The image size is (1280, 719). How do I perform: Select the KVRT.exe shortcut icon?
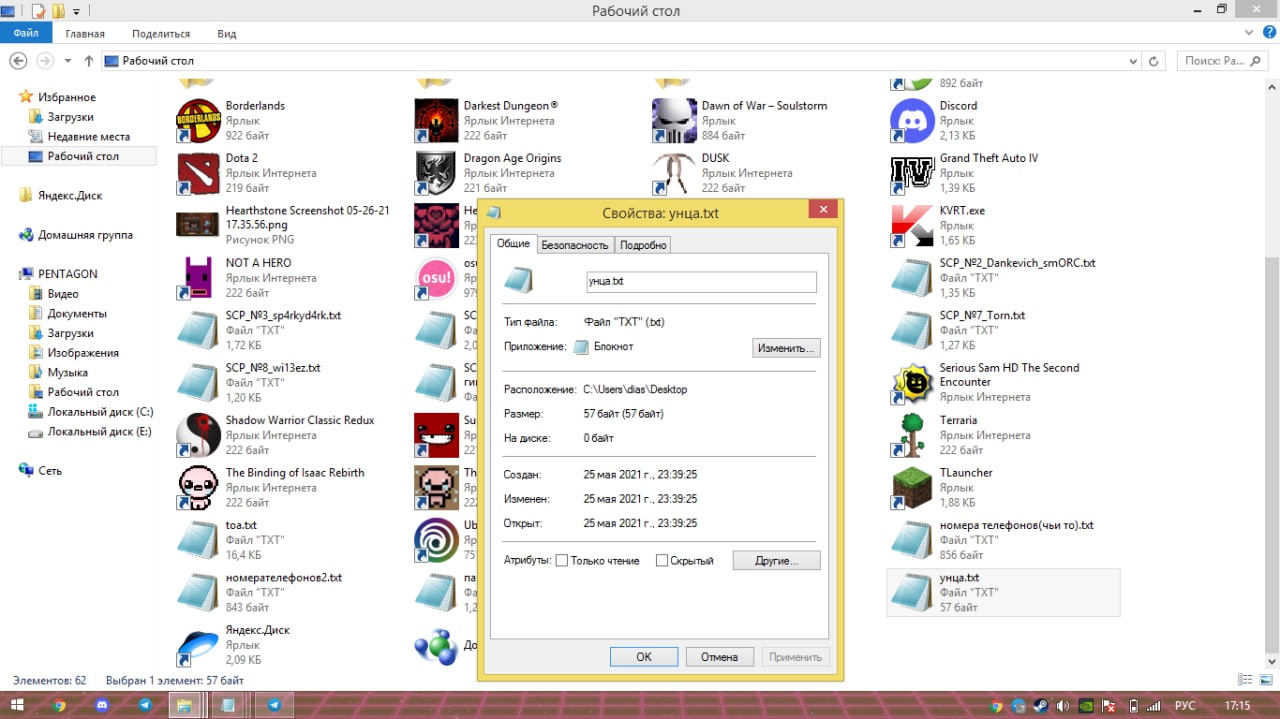912,226
